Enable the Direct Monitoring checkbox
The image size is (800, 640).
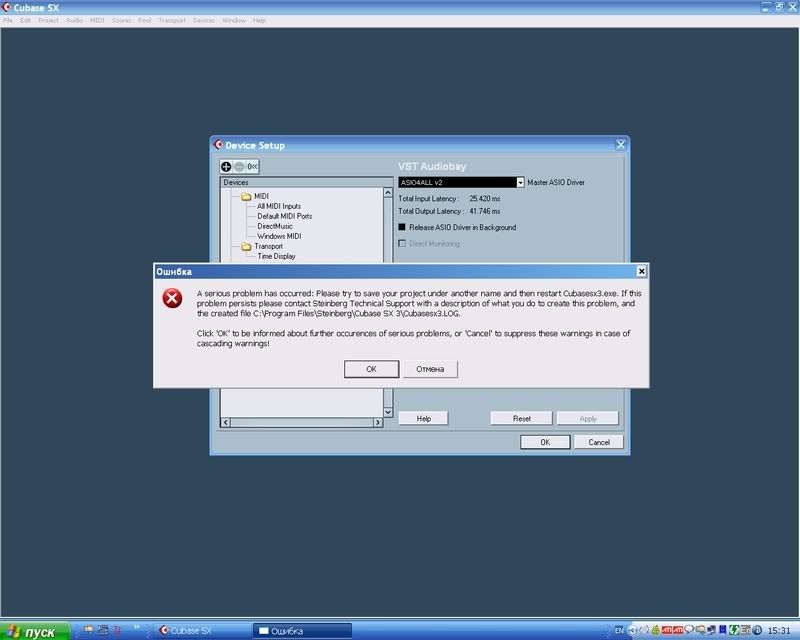[x=403, y=244]
